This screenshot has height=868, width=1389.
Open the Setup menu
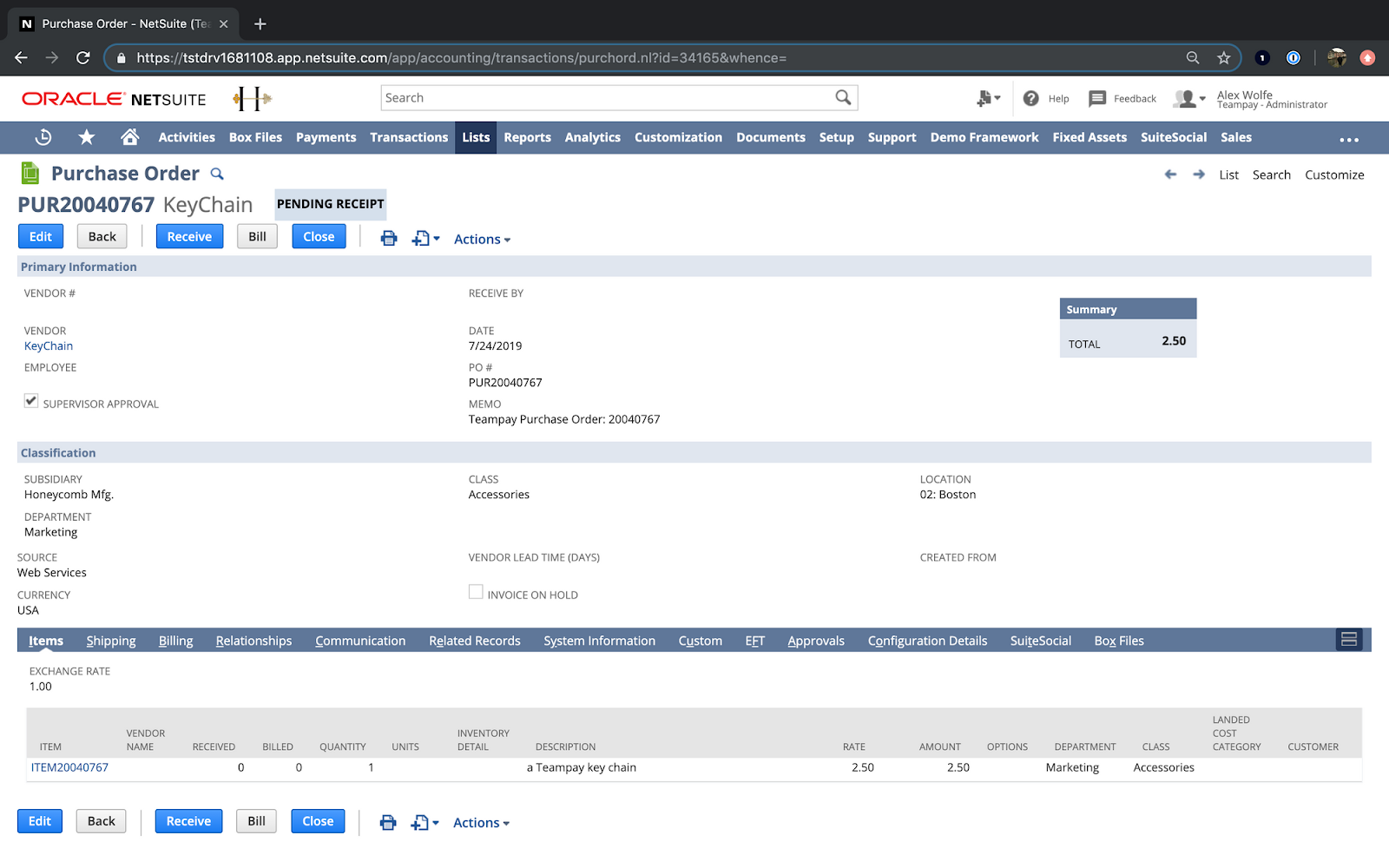point(836,137)
